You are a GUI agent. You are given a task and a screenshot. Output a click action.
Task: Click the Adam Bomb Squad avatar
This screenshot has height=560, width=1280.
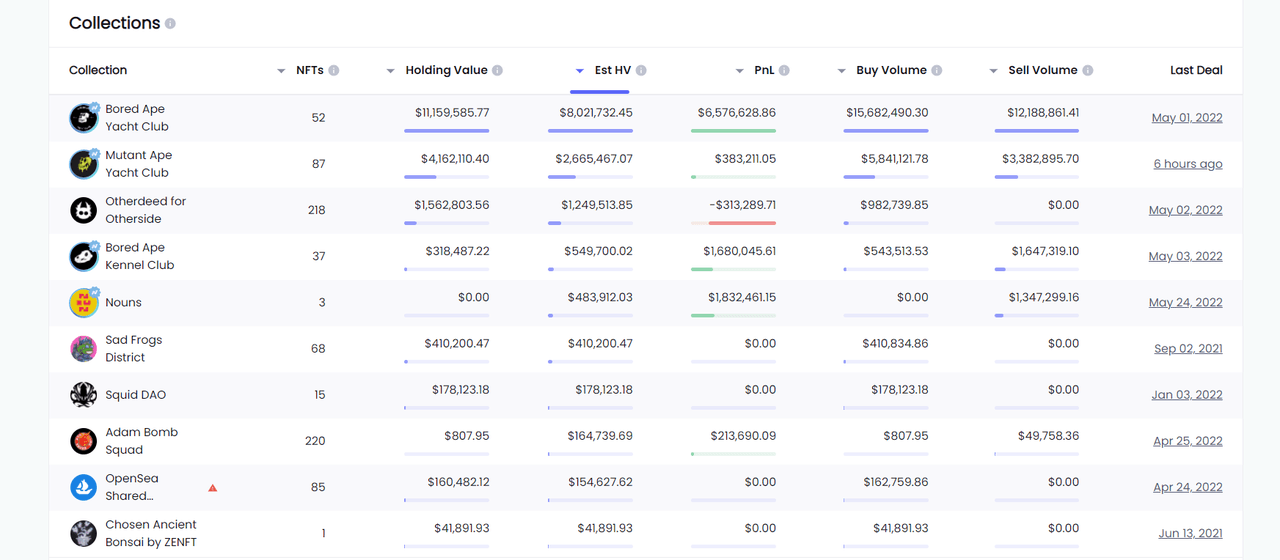pos(84,441)
